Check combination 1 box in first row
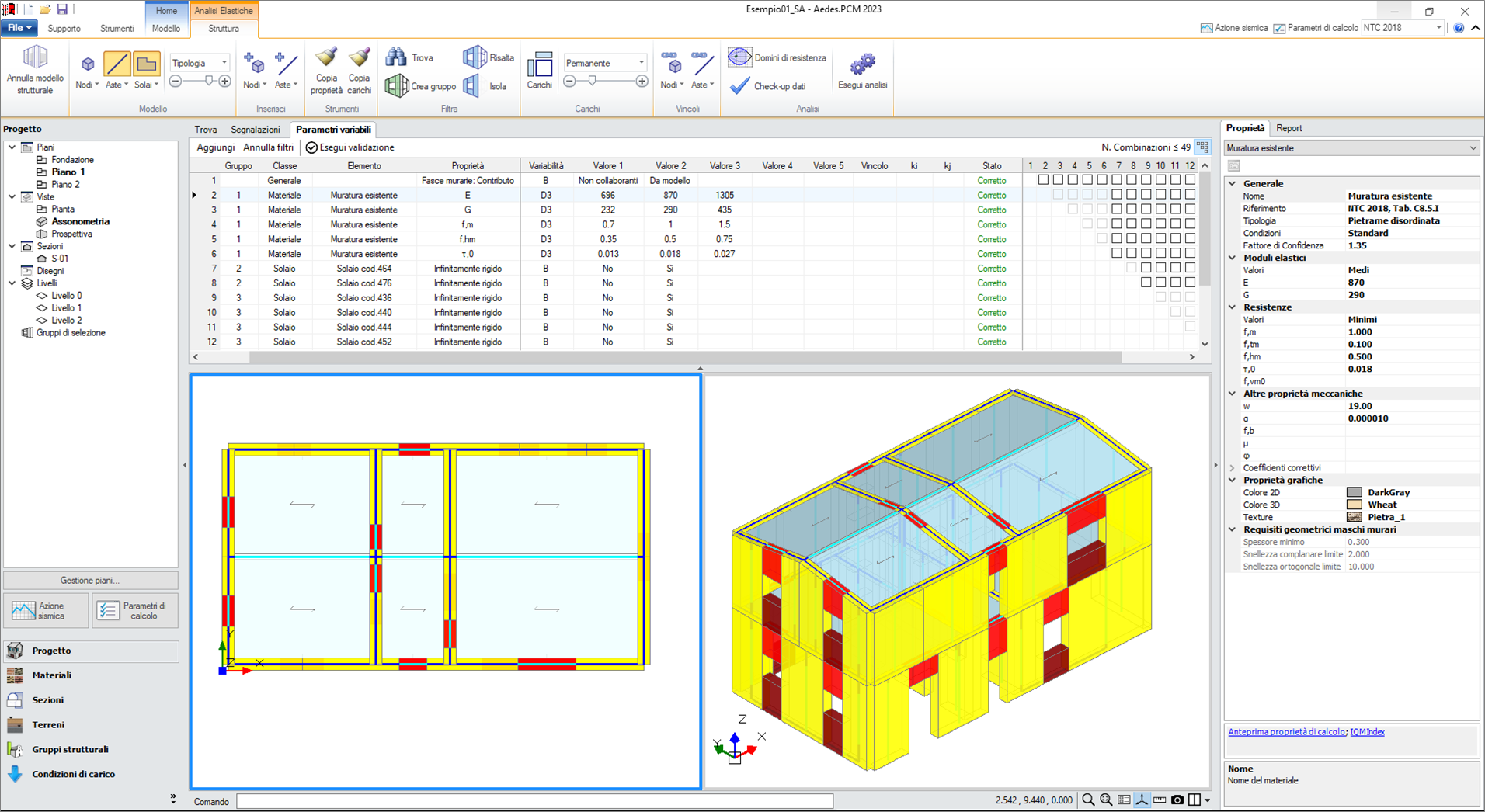The width and height of the screenshot is (1485, 812). tap(1043, 180)
